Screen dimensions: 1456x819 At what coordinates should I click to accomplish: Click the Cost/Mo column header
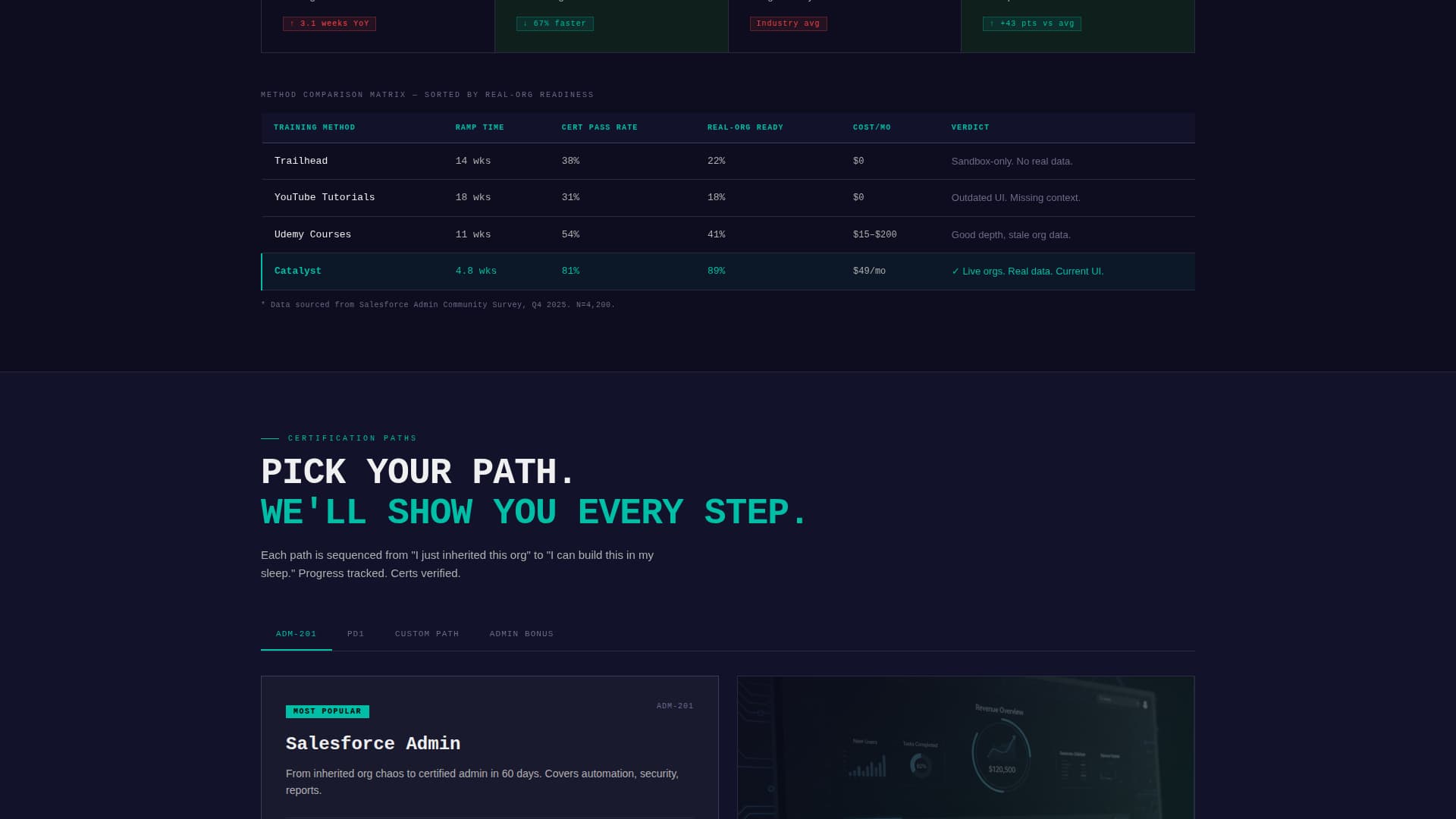click(x=872, y=127)
